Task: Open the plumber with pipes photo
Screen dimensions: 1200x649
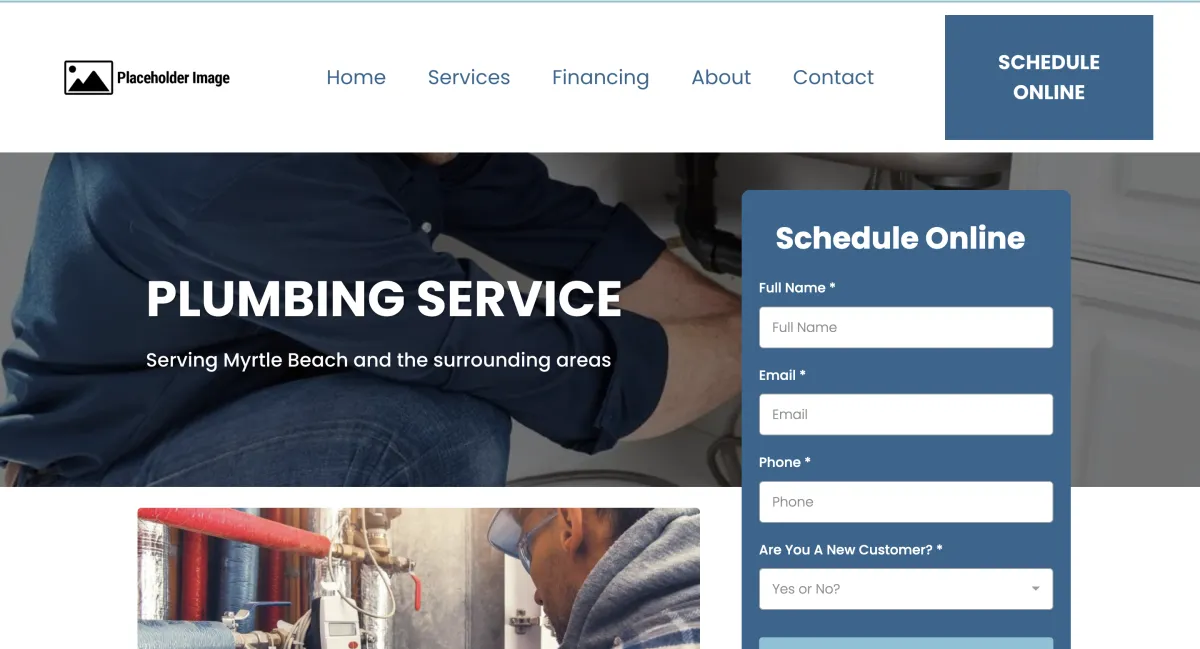Action: [418, 578]
